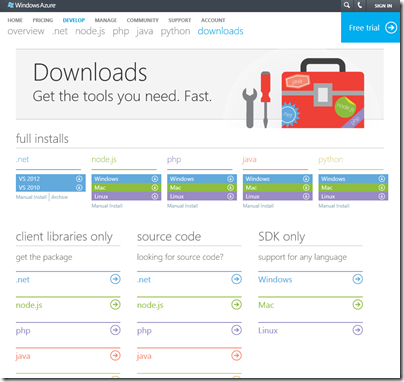Click the VS 2010 install button
Image resolution: width=404 pixels, height=382 pixels.
coord(51,188)
